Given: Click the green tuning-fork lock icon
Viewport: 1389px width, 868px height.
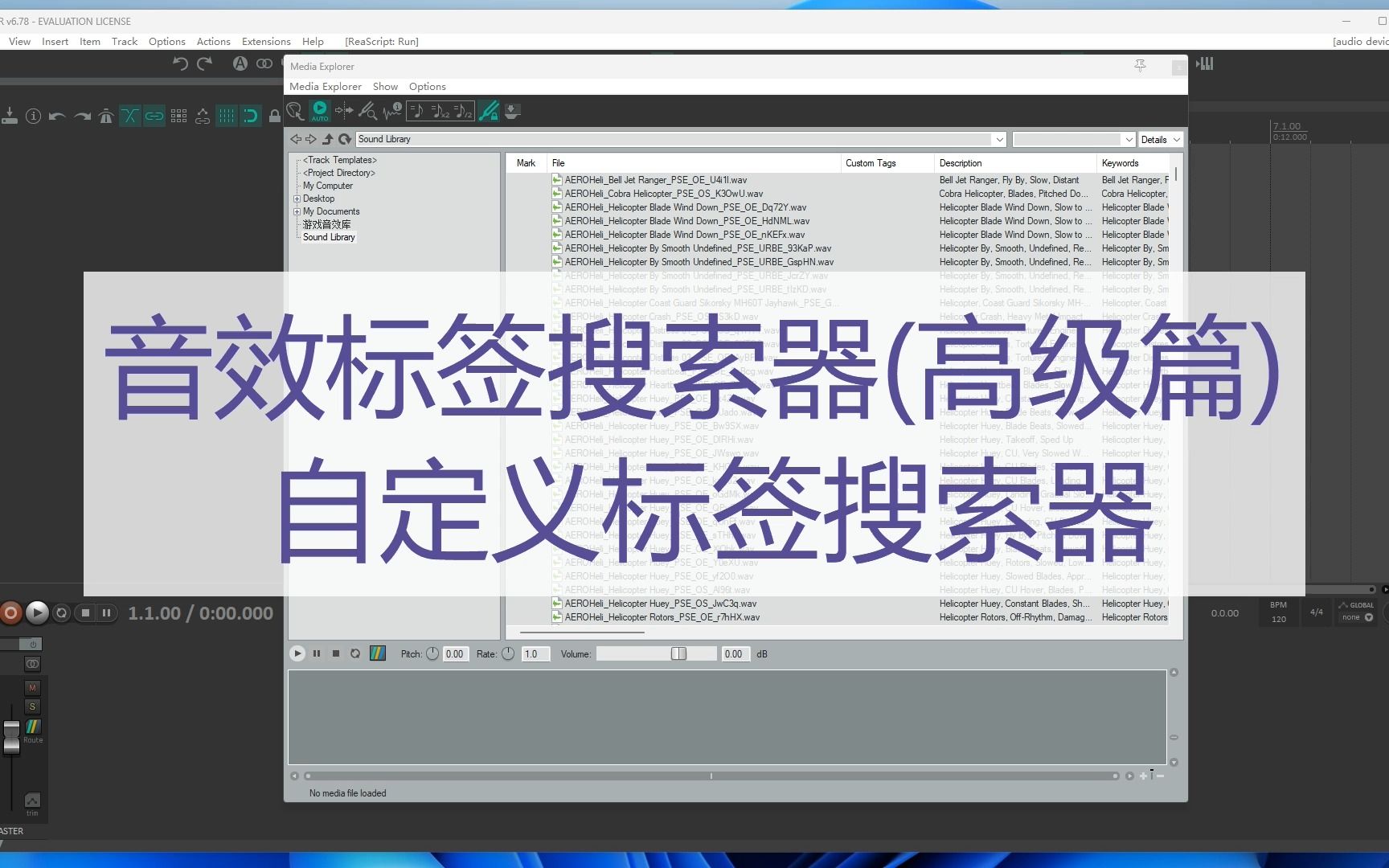Looking at the screenshot, I should [489, 111].
